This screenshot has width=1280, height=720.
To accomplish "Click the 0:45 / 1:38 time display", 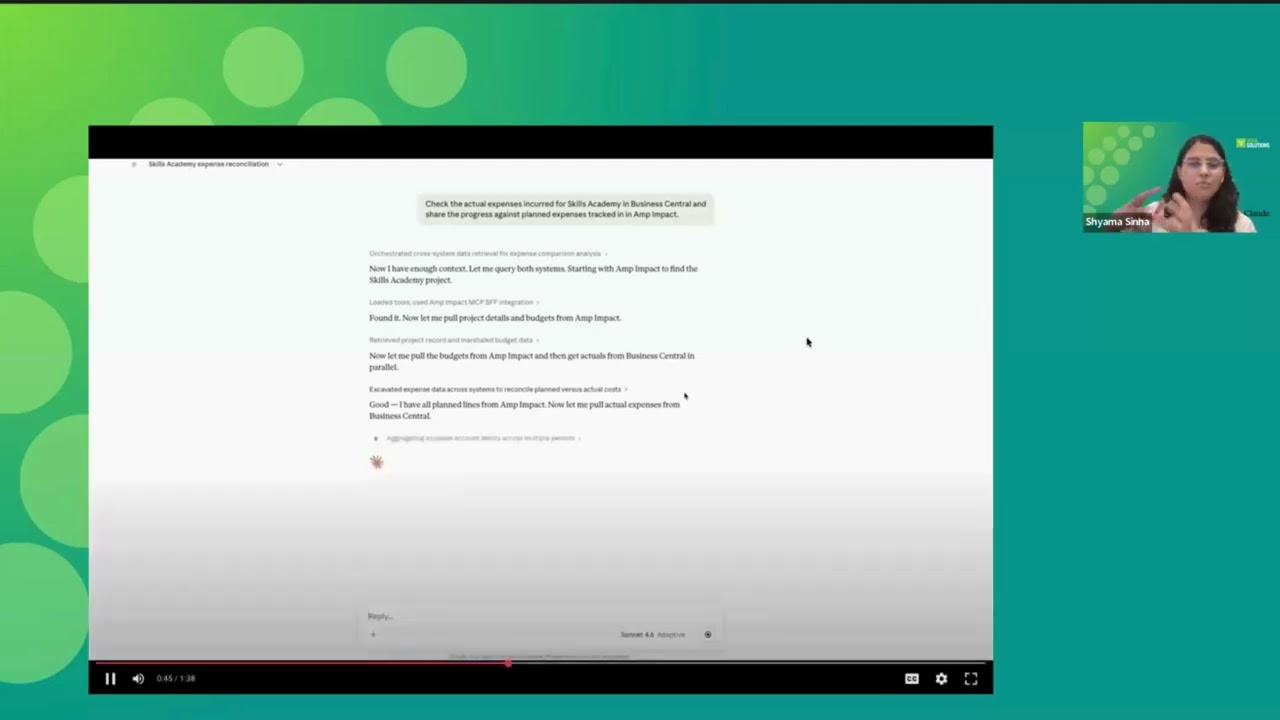I will (176, 678).
